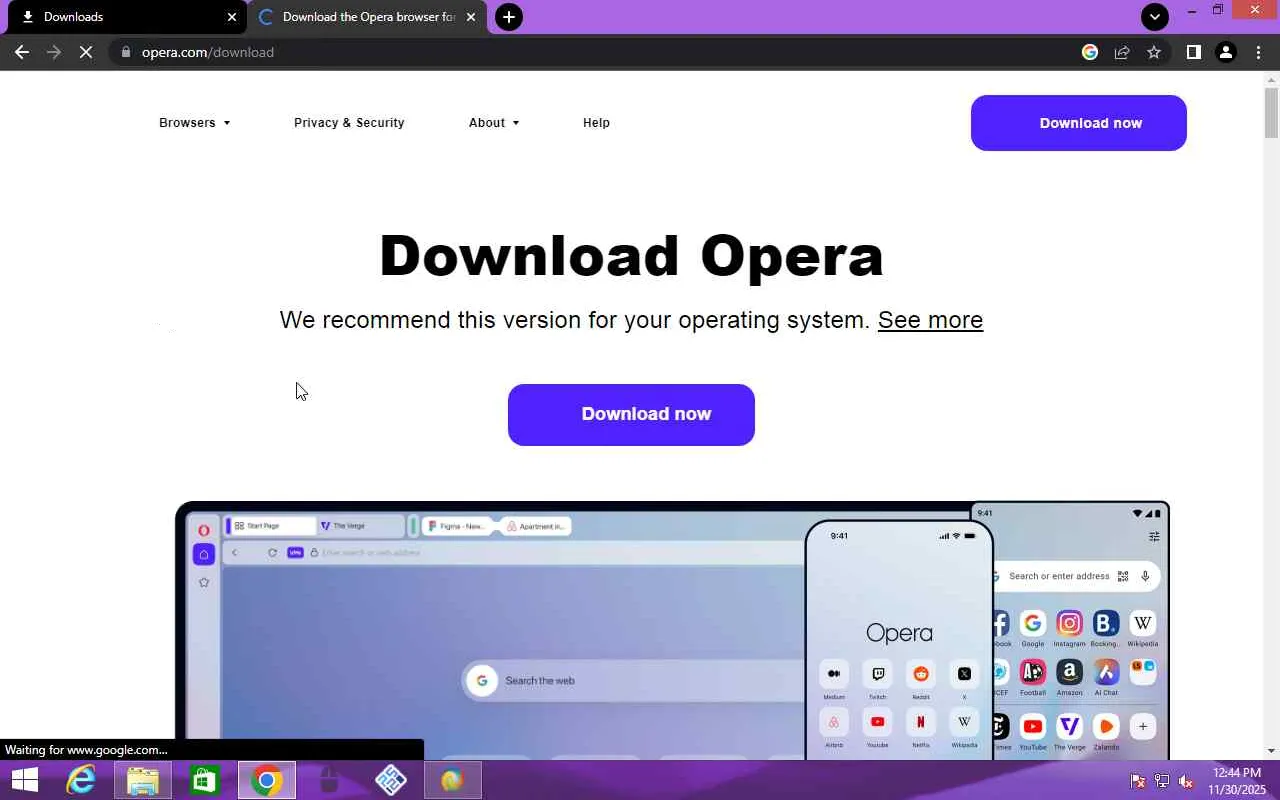
Task: Click the scrollbar down arrow
Action: coord(1271,751)
